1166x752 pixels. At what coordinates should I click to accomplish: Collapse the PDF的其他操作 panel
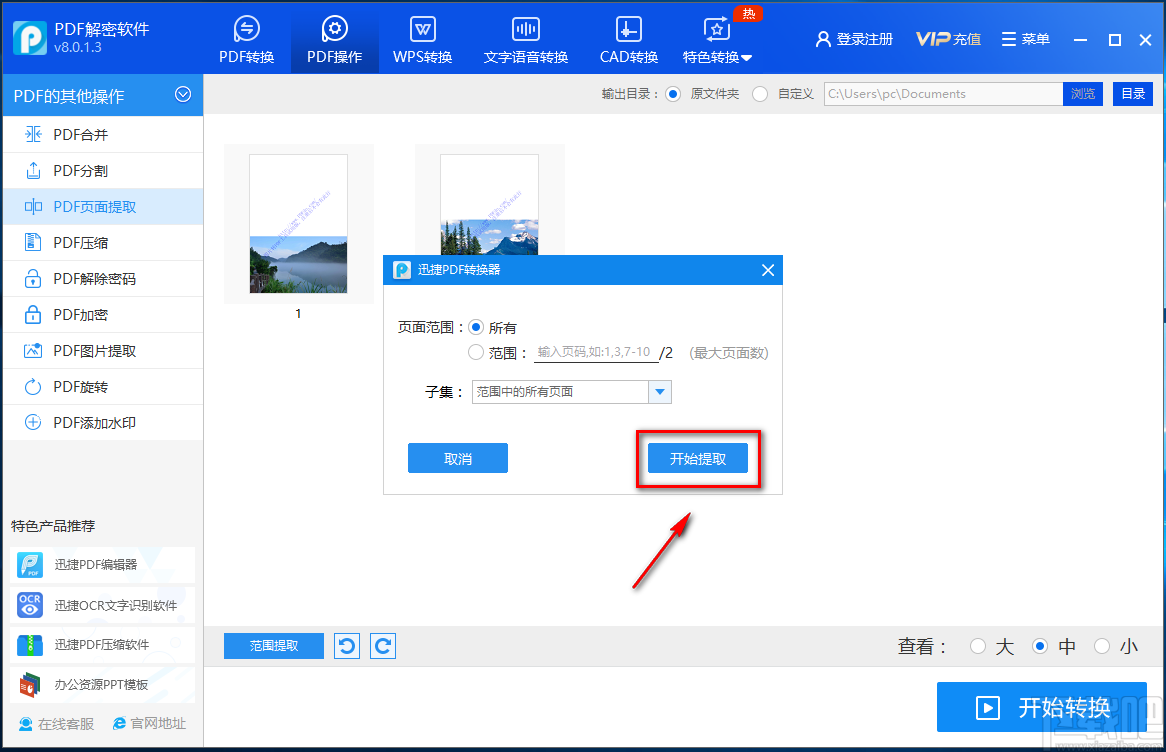tap(183, 94)
